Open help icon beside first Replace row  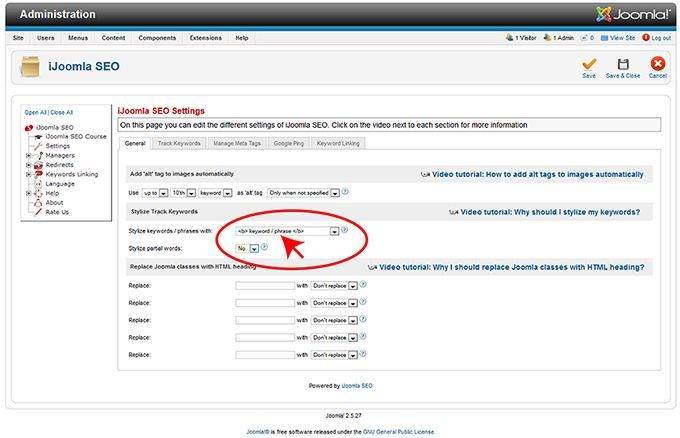[x=363, y=284]
